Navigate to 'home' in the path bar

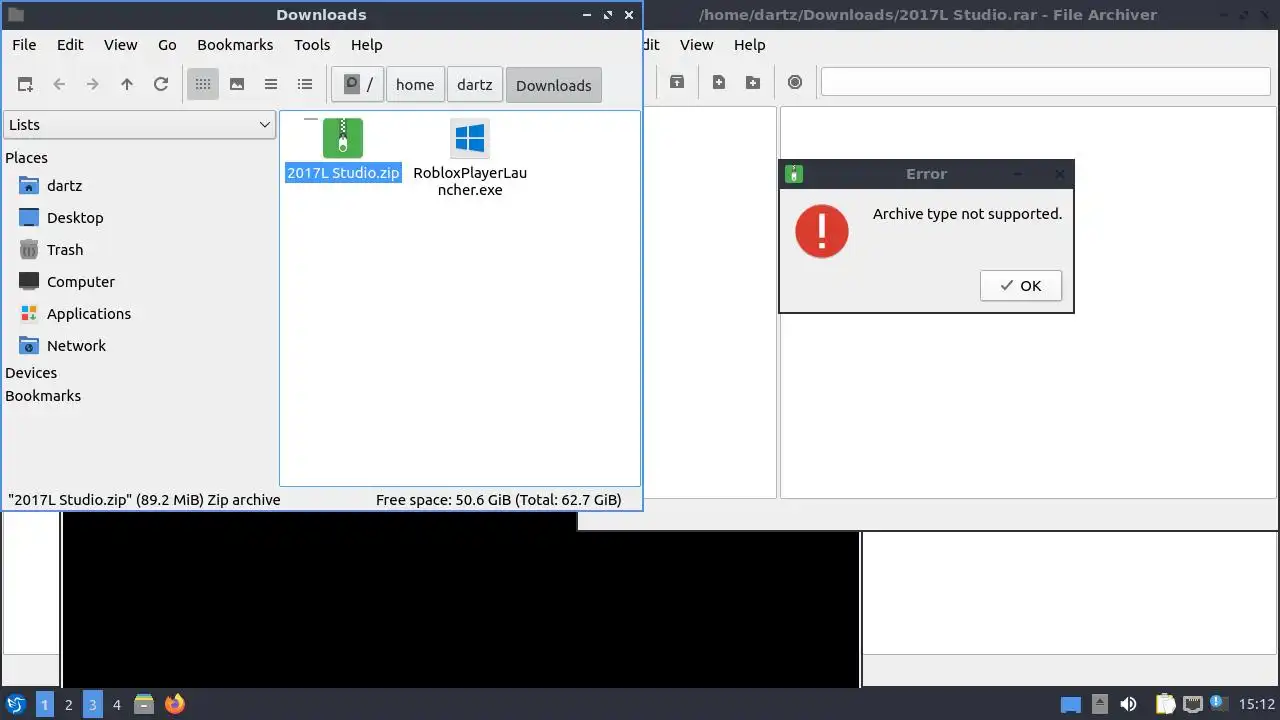[415, 85]
